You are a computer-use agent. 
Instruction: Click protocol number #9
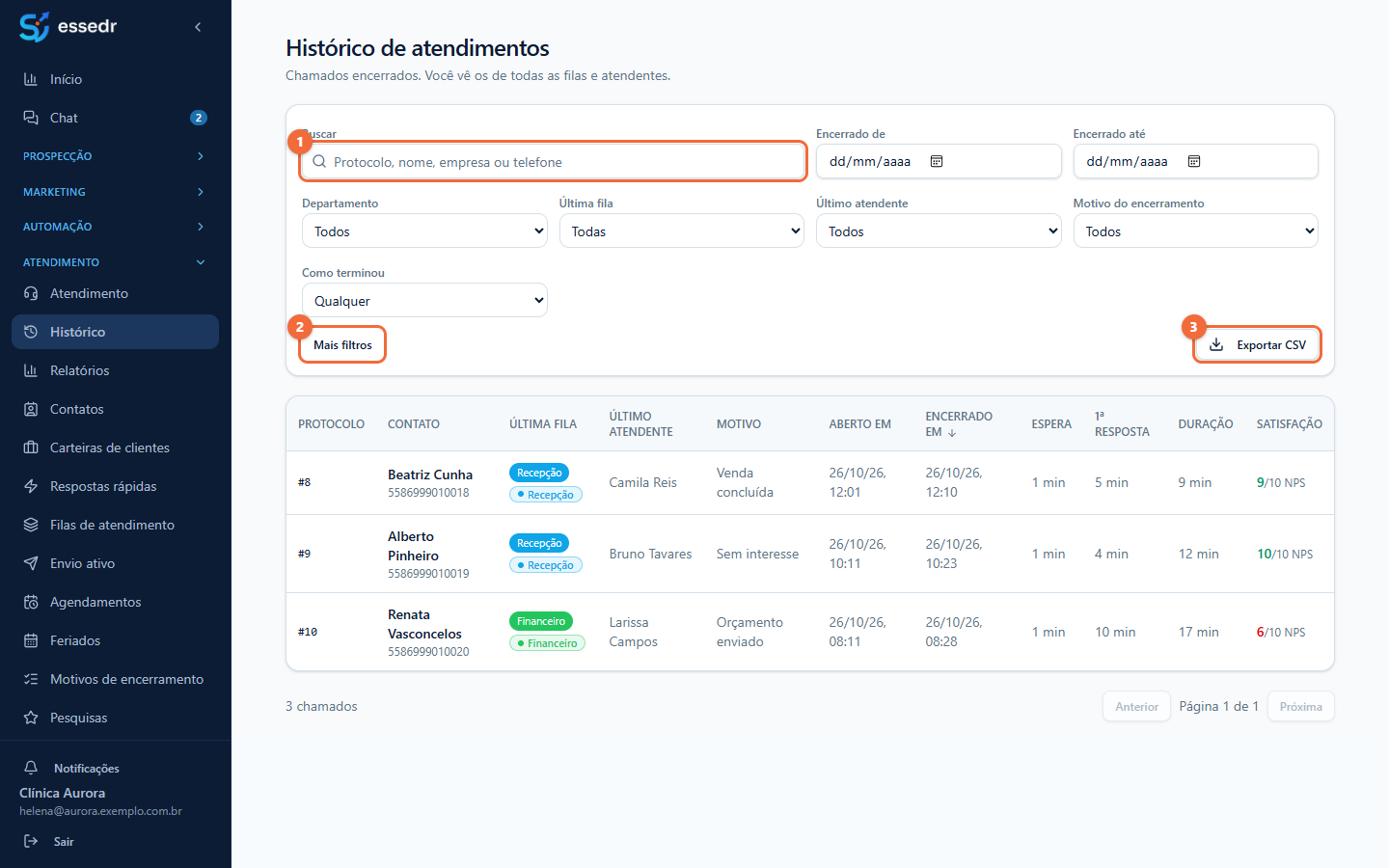click(305, 554)
